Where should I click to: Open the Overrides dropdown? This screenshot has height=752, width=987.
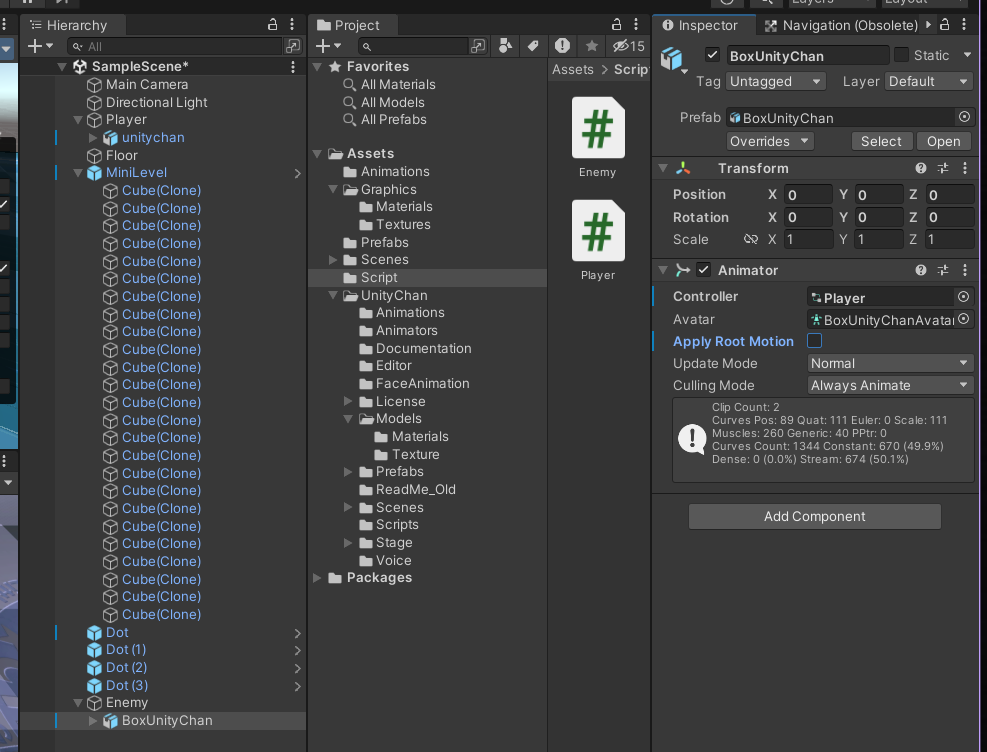[769, 141]
